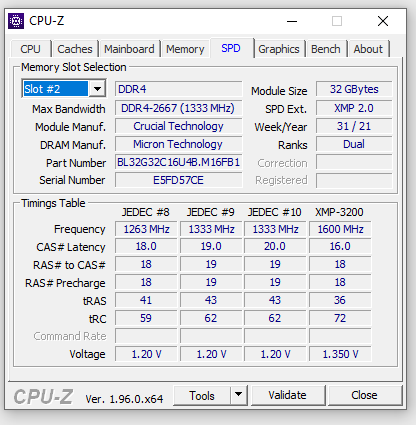Viewport: 416px width, 425px height.
Task: Click the XMP-3200 RAS# to CAS# value
Action: (x=340, y=264)
